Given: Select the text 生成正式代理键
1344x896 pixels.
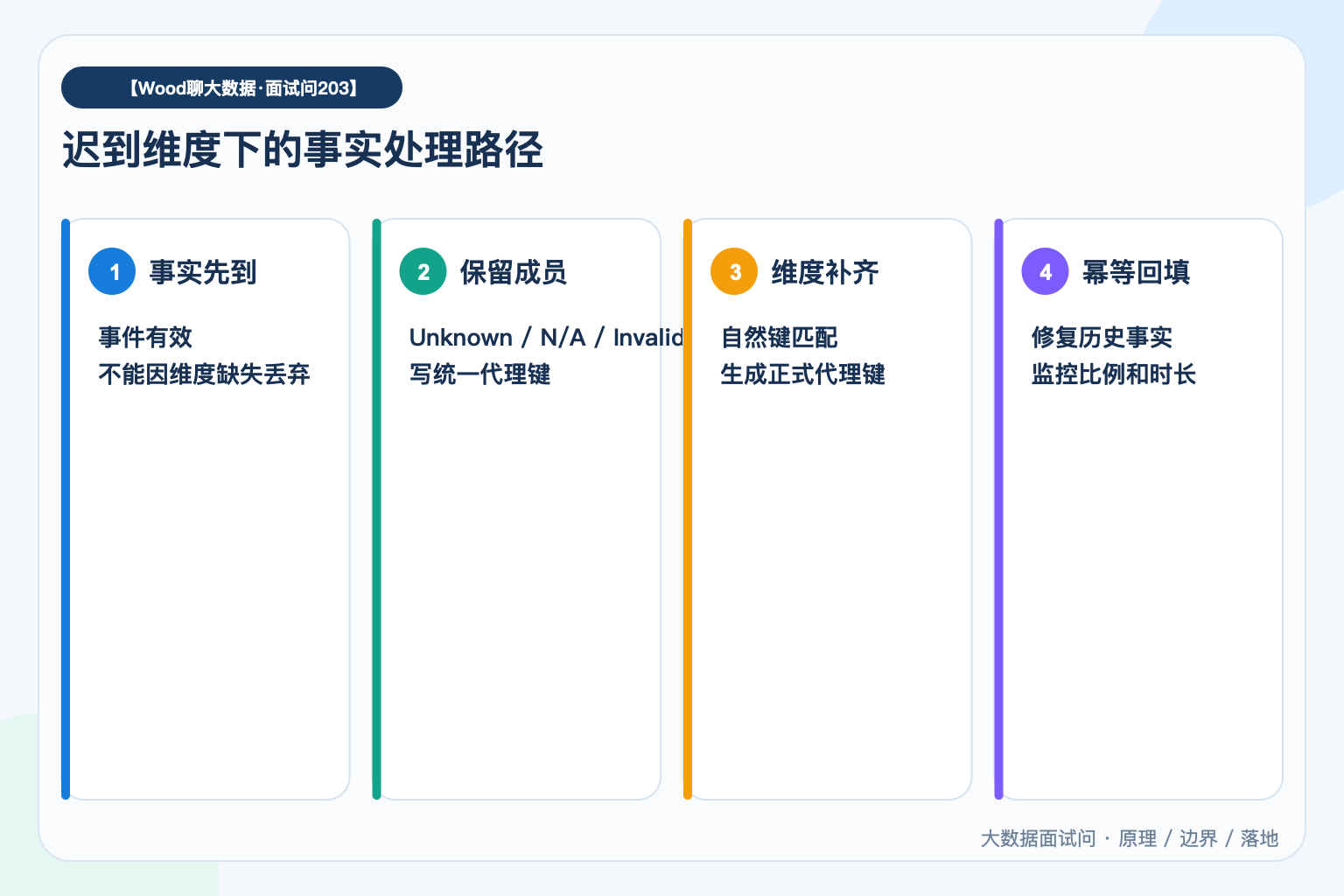Looking at the screenshot, I should 803,374.
